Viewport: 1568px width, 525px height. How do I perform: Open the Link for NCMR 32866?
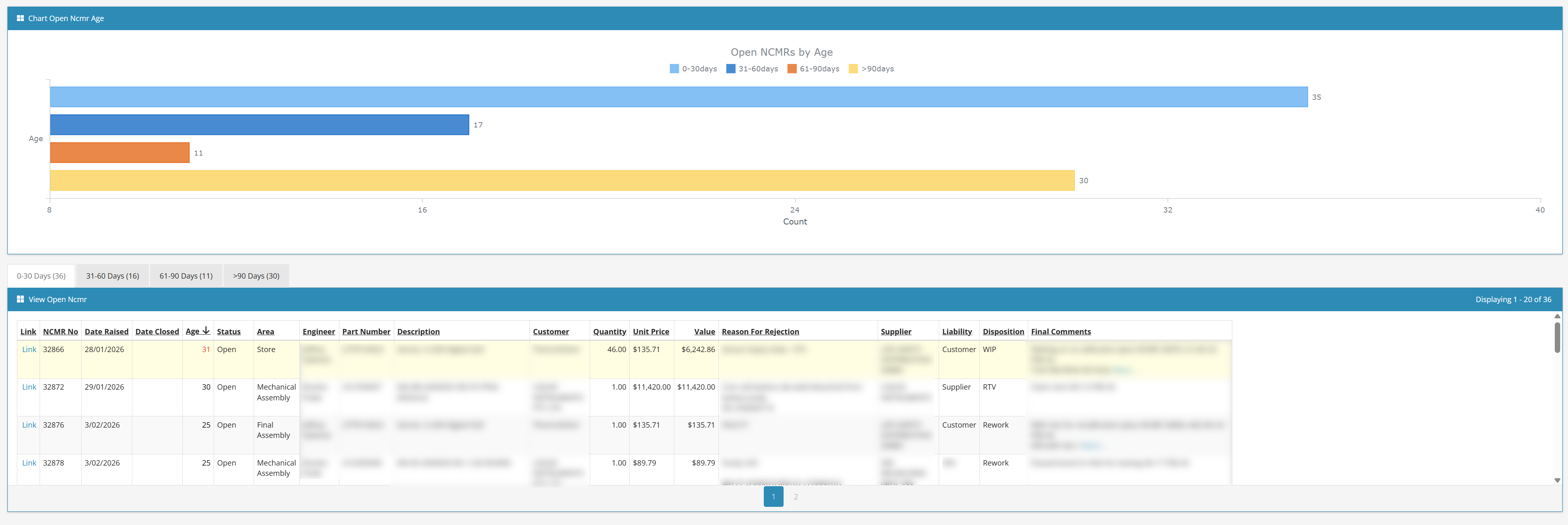point(28,349)
